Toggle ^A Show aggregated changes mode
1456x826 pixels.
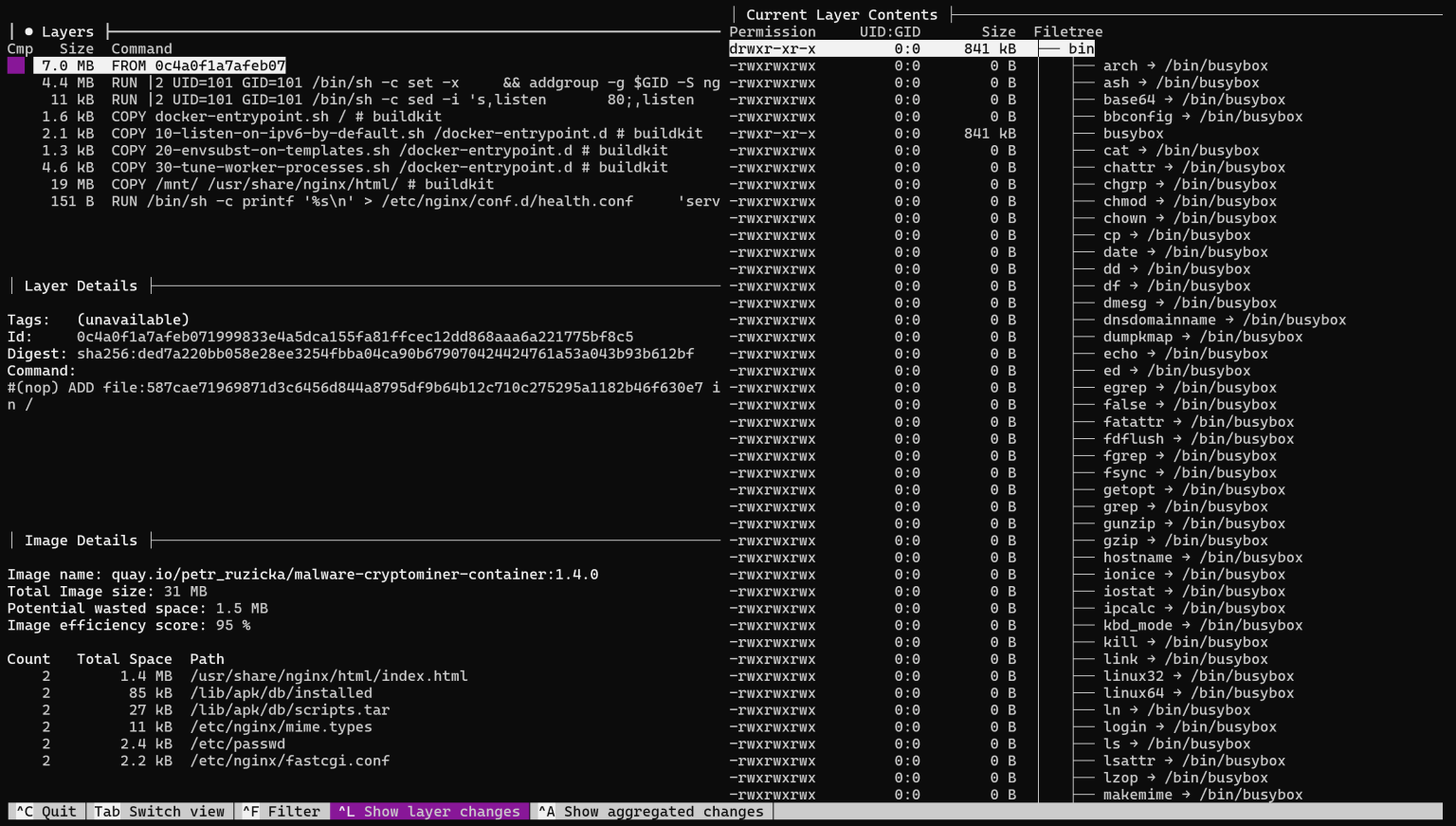pos(650,811)
